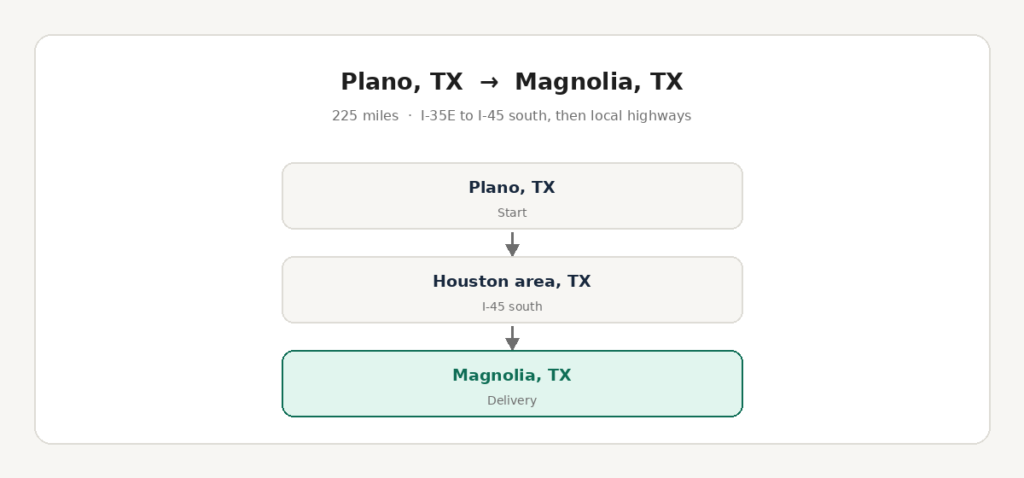Click the right arrow symbol in the title
Image resolution: width=1024 pixels, height=478 pixels.
[x=488, y=83]
